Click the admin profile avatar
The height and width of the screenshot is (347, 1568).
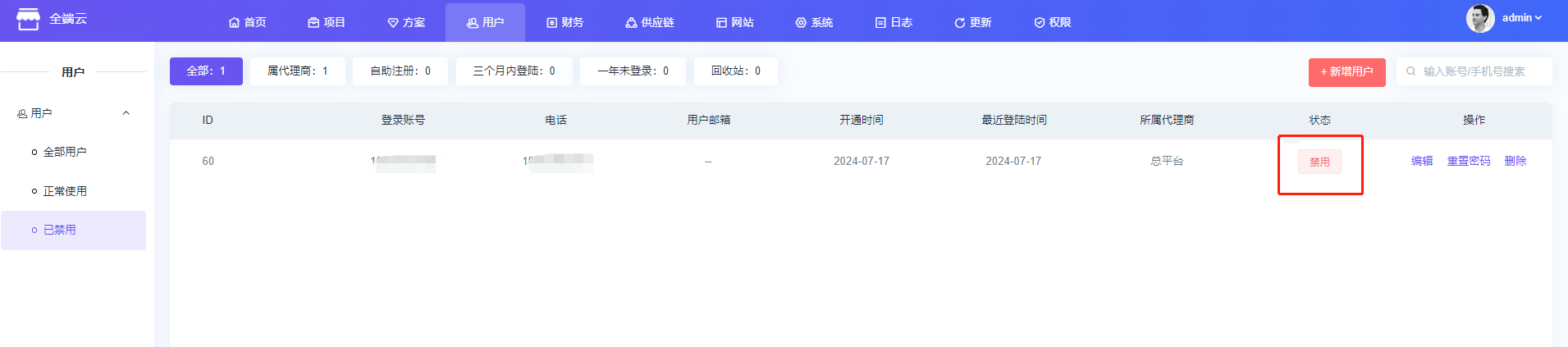[x=1480, y=18]
